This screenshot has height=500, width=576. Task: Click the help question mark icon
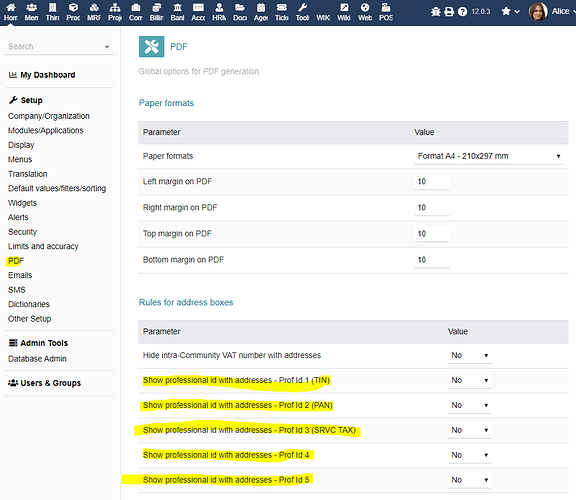coord(462,12)
